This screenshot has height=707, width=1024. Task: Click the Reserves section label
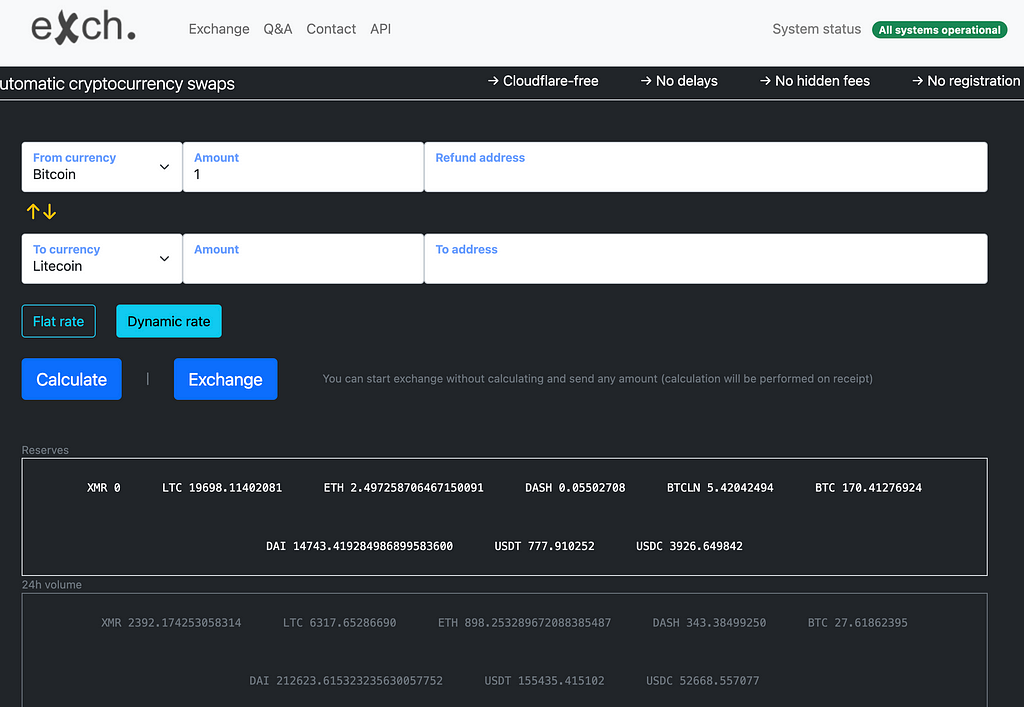(45, 450)
